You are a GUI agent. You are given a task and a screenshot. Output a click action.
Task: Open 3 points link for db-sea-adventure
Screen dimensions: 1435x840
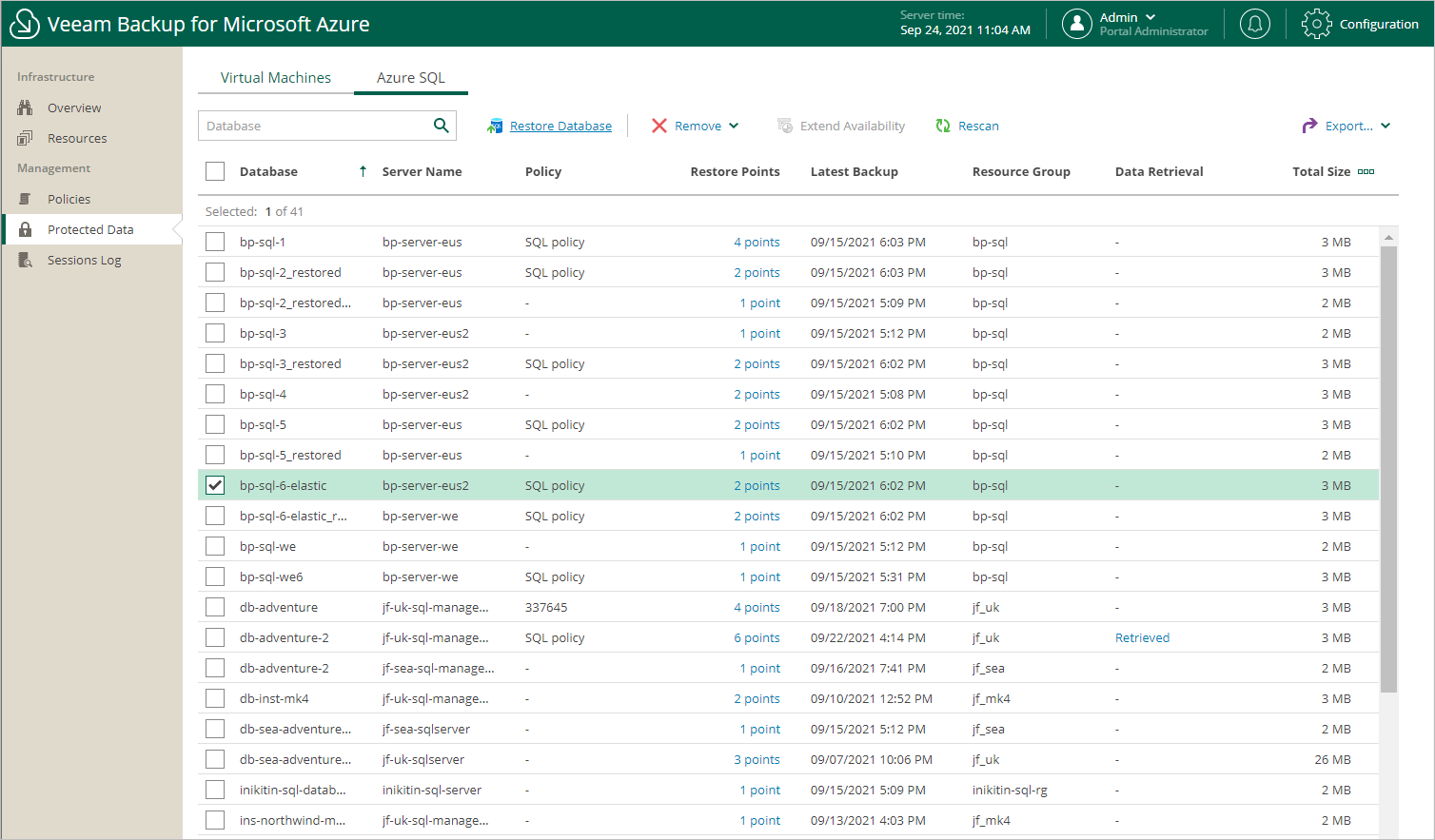click(x=757, y=759)
